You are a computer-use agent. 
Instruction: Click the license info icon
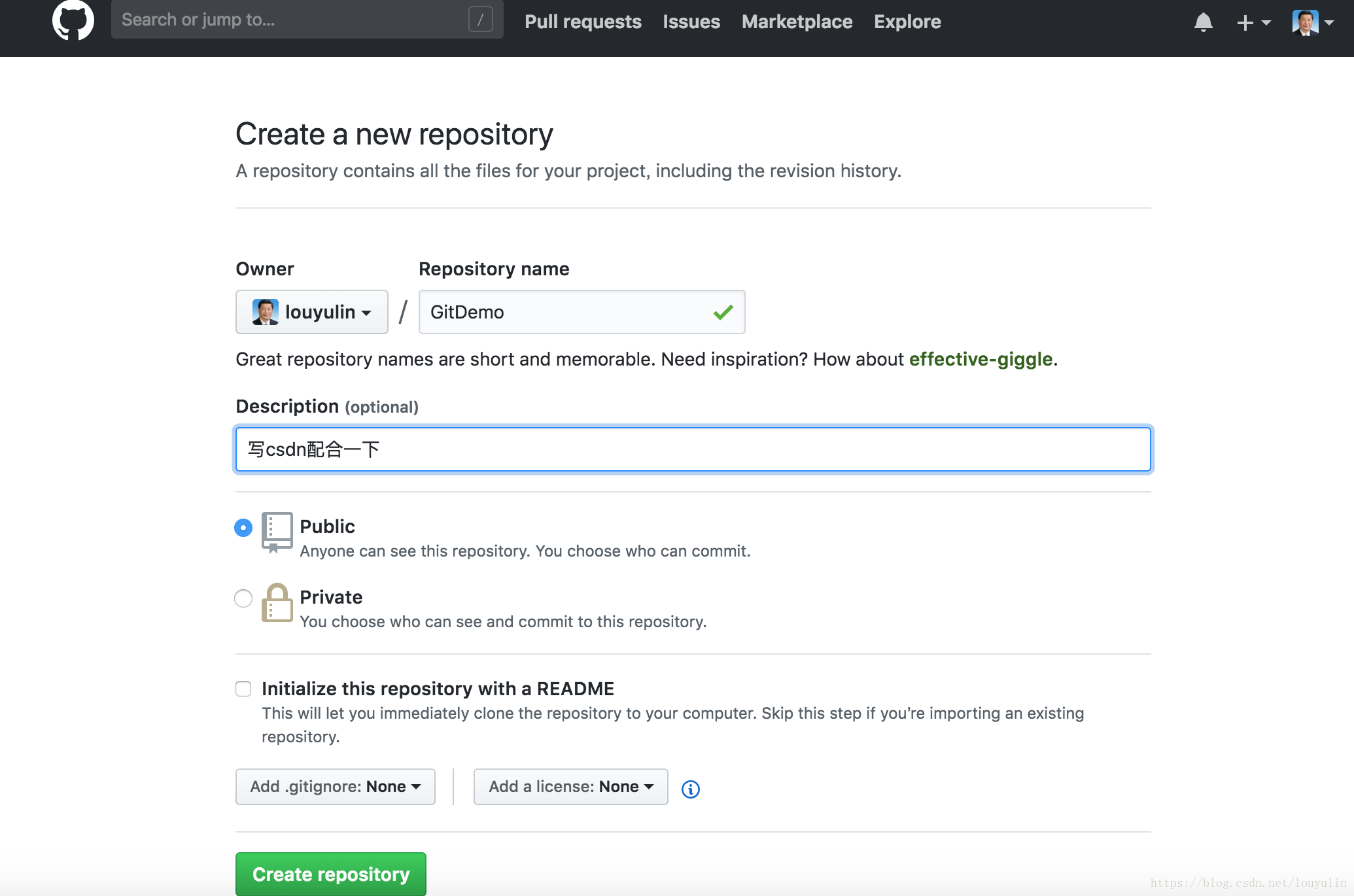coord(691,789)
